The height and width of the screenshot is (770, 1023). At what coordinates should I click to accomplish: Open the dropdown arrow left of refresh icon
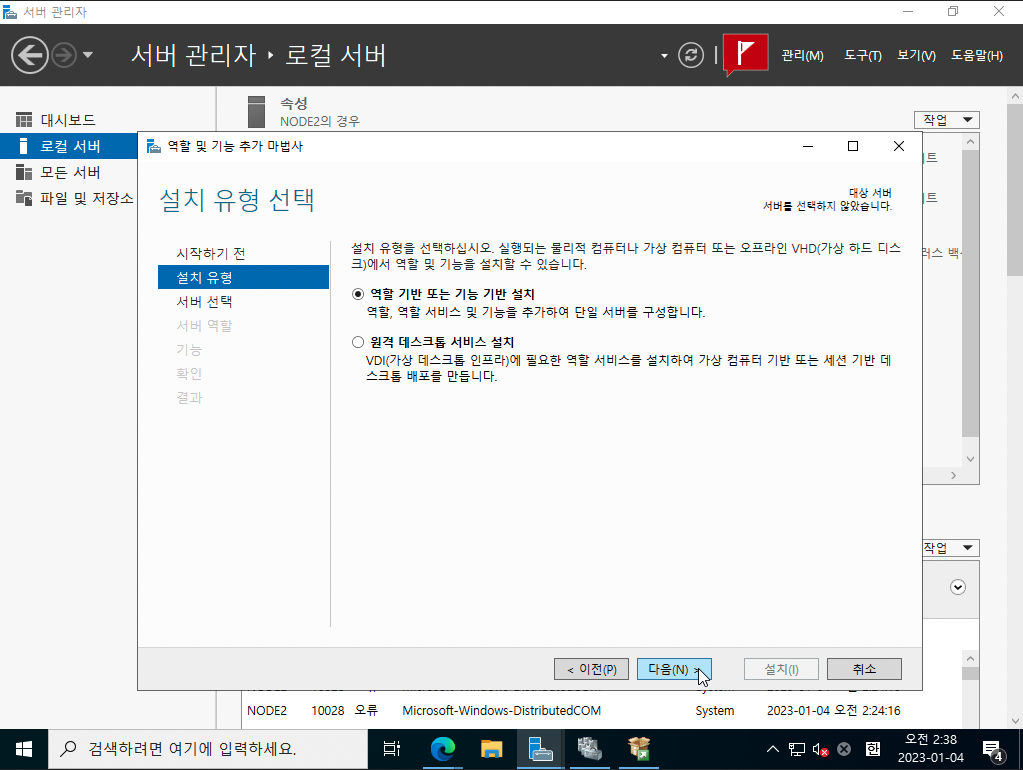664,55
